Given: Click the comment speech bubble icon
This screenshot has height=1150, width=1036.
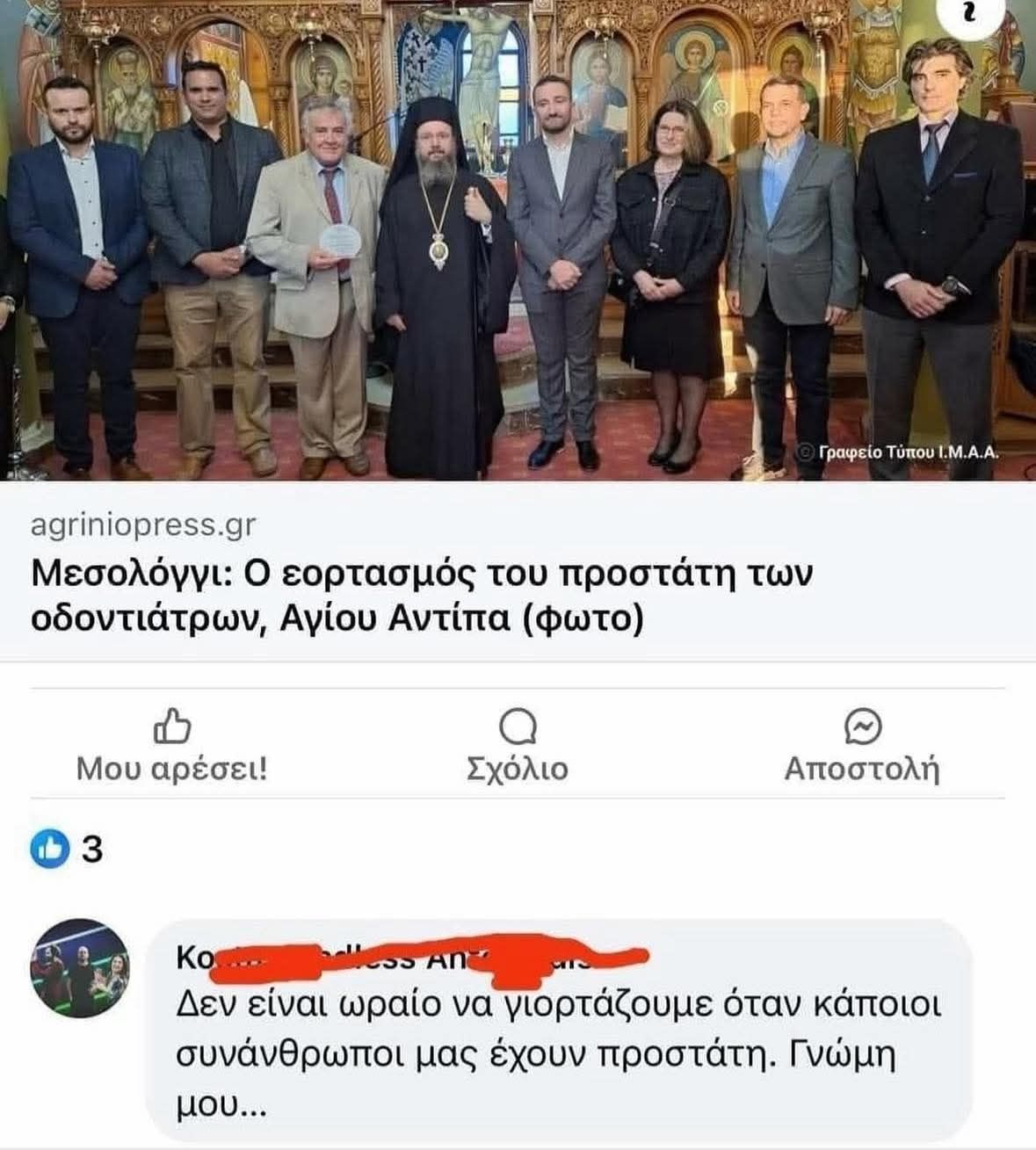Looking at the screenshot, I should coord(518,727).
